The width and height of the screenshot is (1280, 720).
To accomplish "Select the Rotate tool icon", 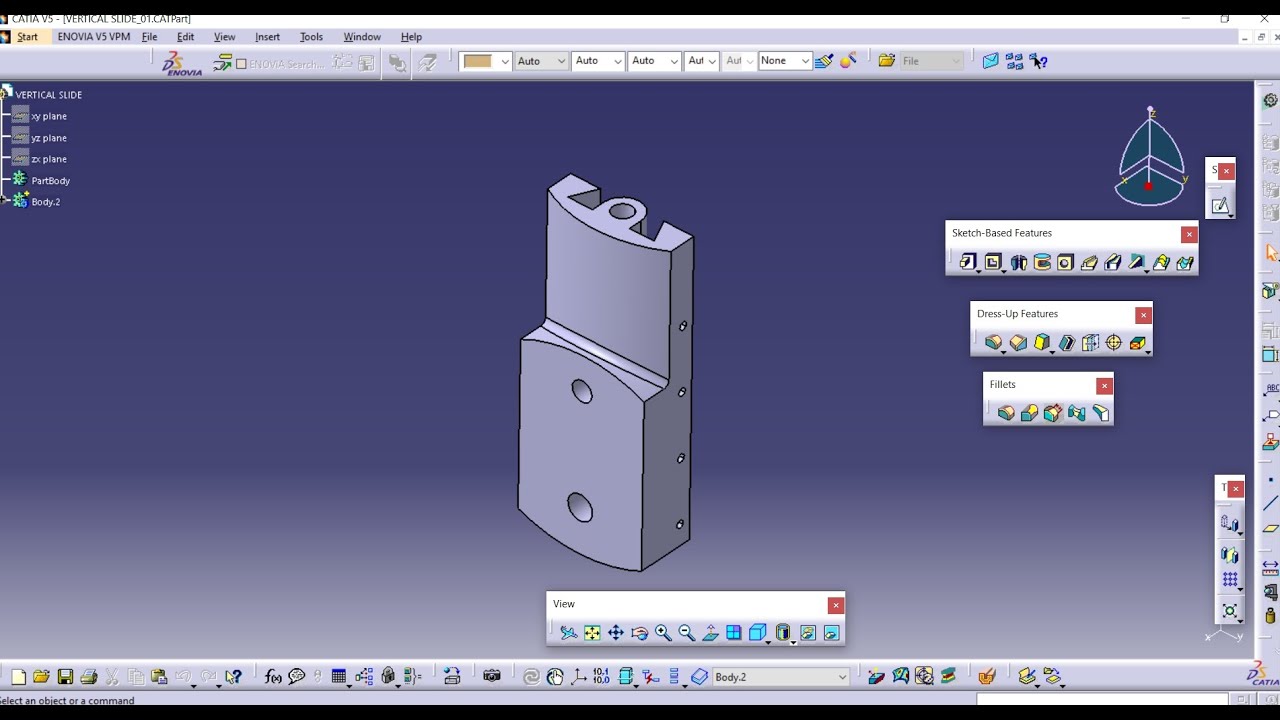I will tap(640, 632).
